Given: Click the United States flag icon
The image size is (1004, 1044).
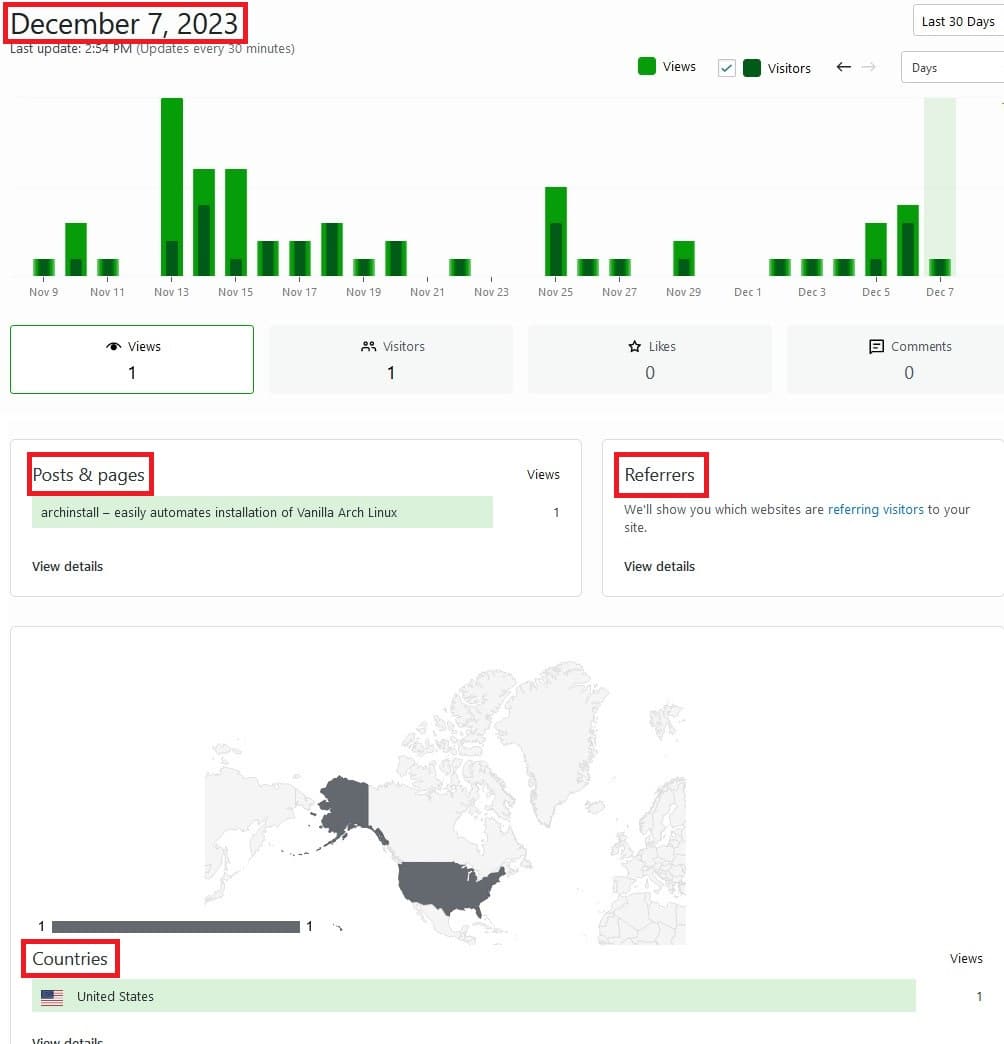Looking at the screenshot, I should tap(52, 997).
